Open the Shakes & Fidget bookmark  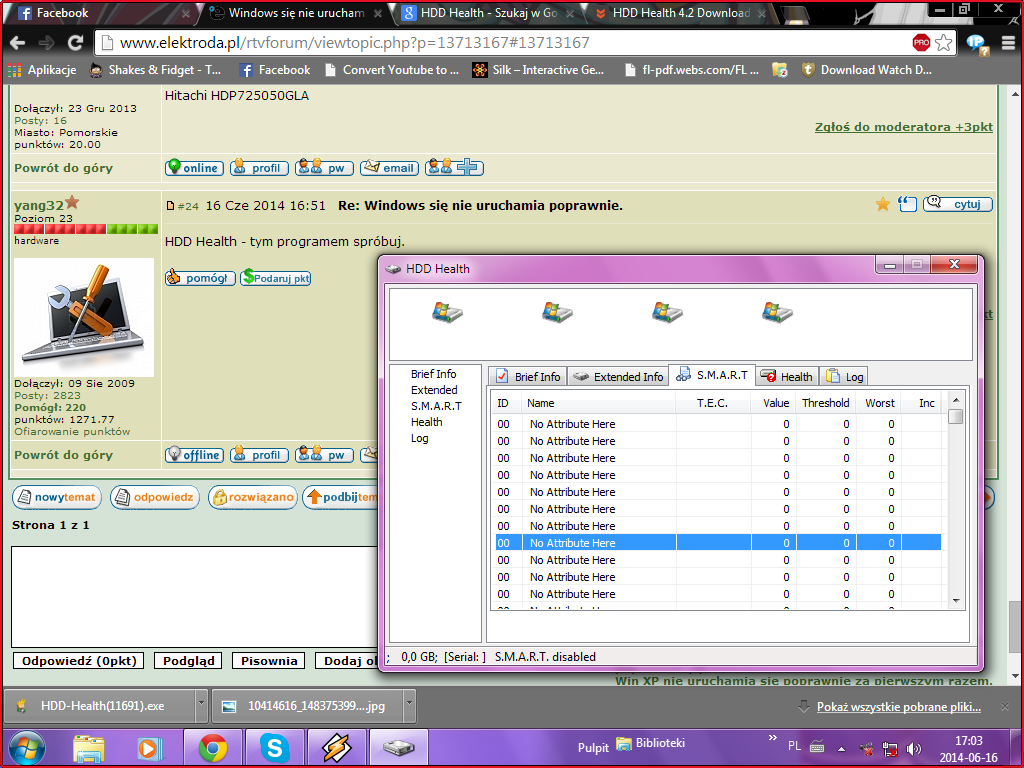click(155, 70)
